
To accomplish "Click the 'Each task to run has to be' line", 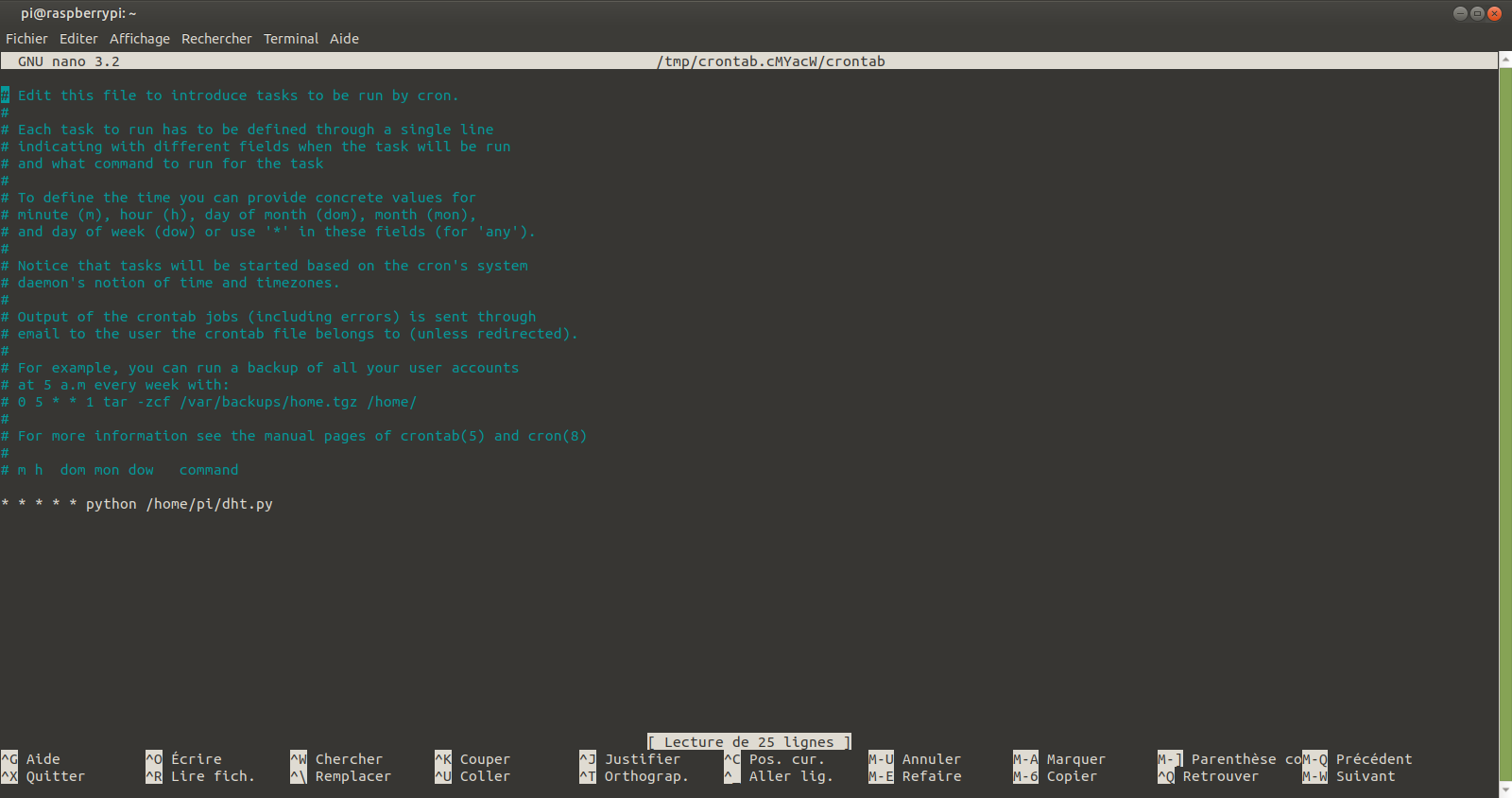I will coord(248,130).
